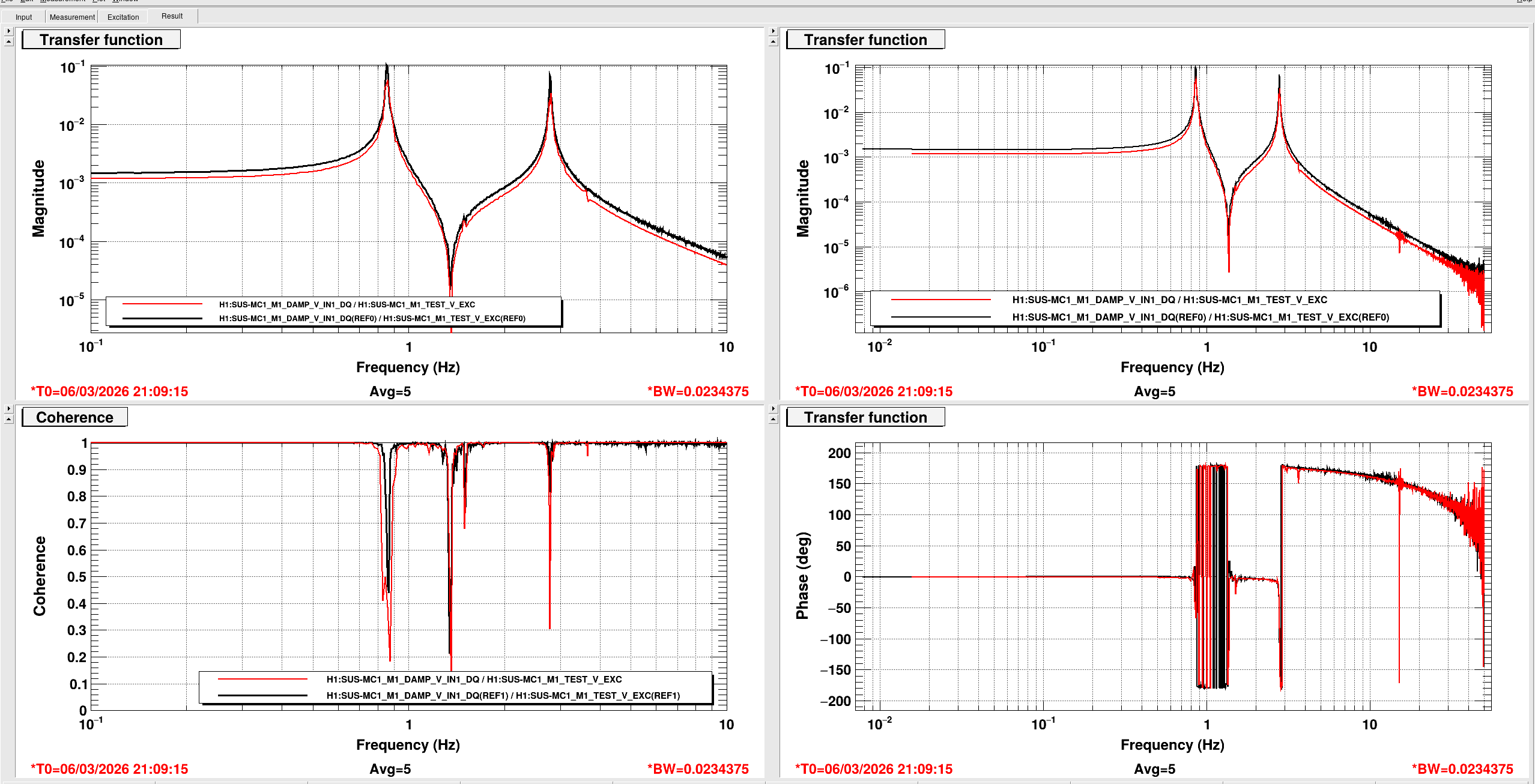Click up-arrow button beside top-right Transfer function plot

coord(773,41)
